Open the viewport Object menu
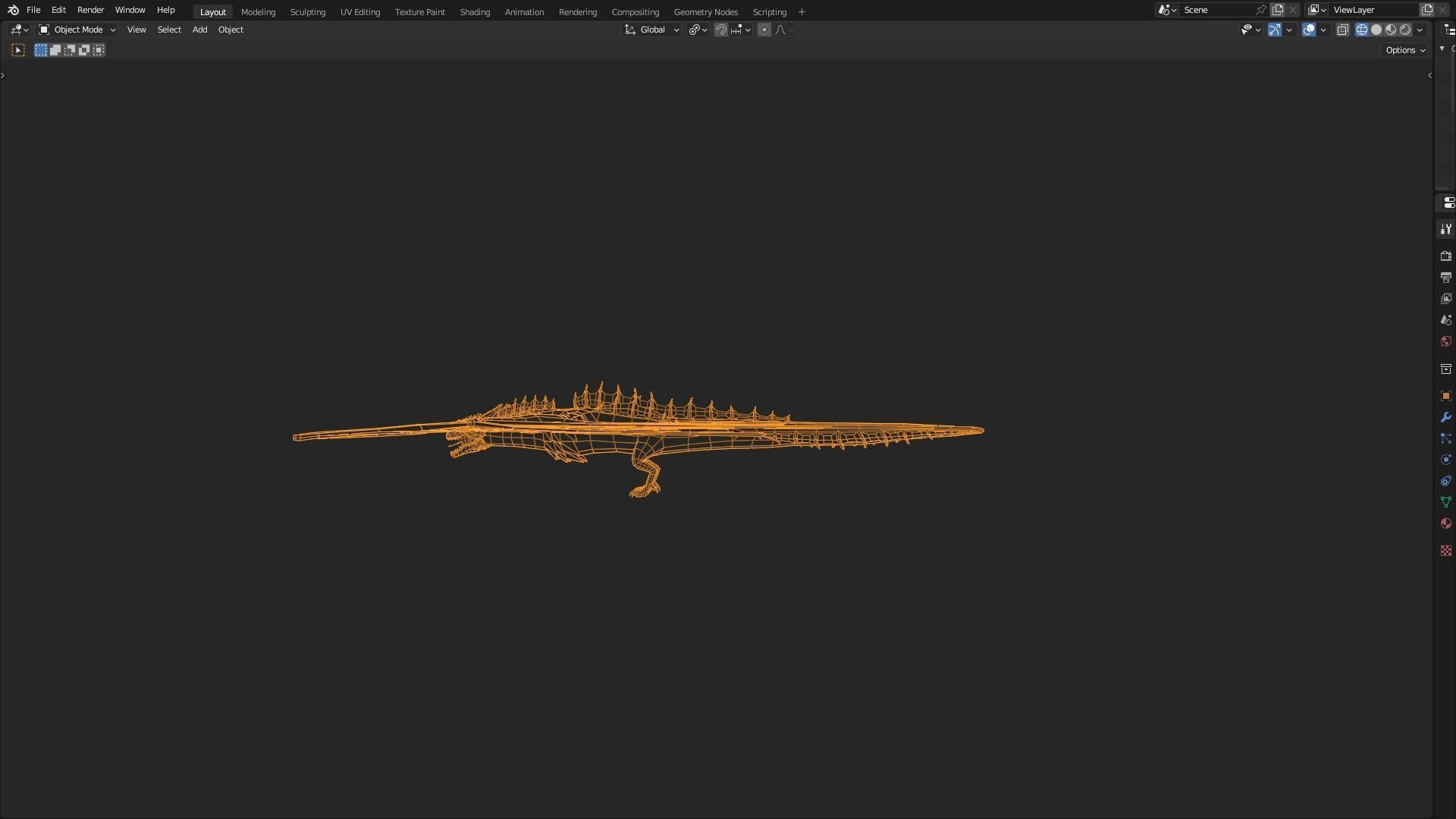The height and width of the screenshot is (819, 1456). tap(231, 30)
